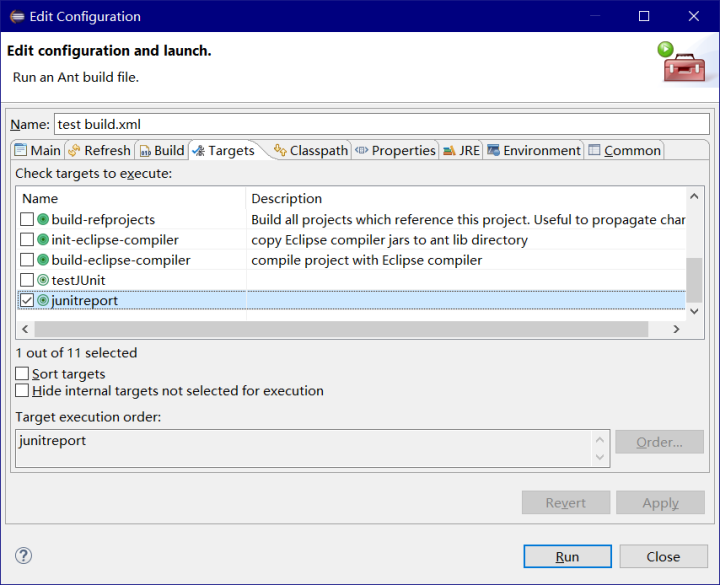Screen dimensions: 720x585
Task: Switch to the Build tab
Action: 161,150
